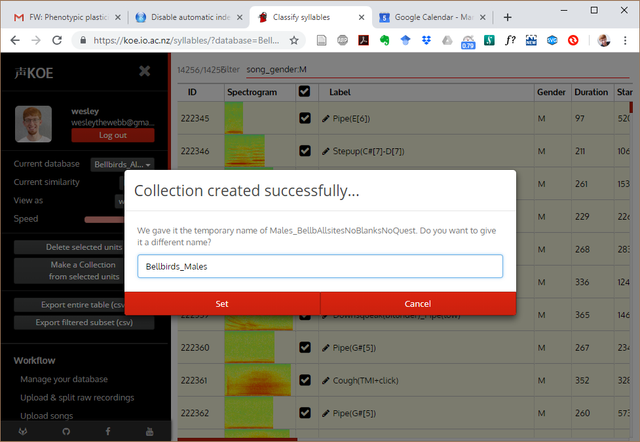
Task: Open Upload & split raw recordings link
Action: (x=77, y=398)
